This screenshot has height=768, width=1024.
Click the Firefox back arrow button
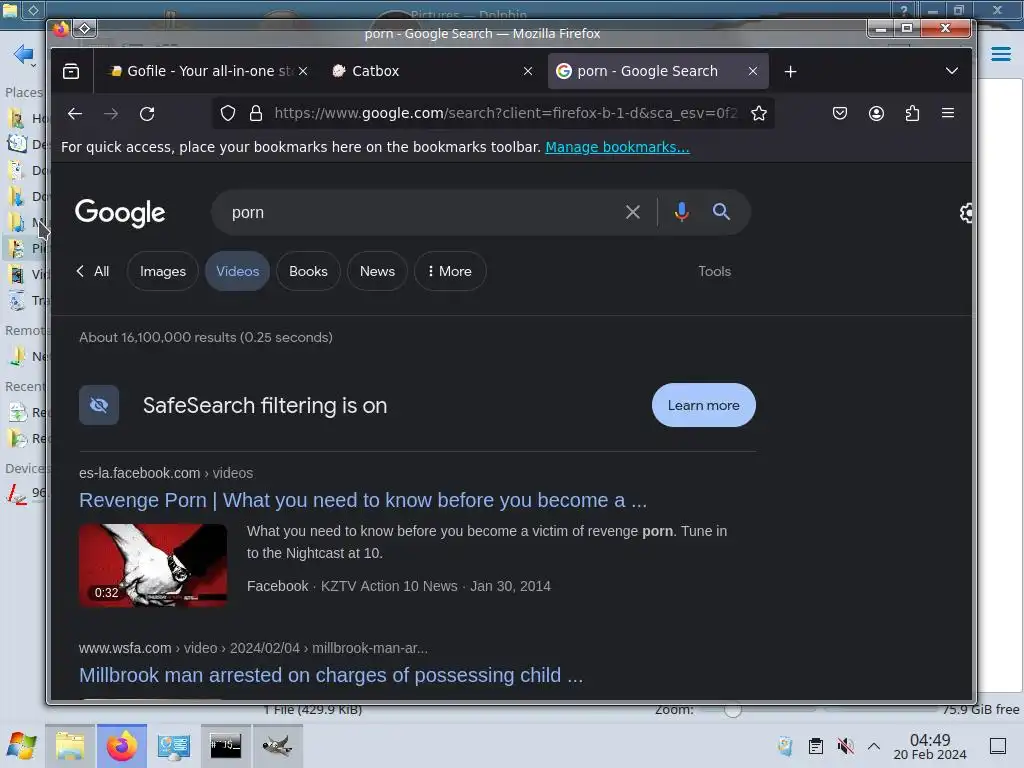75,114
